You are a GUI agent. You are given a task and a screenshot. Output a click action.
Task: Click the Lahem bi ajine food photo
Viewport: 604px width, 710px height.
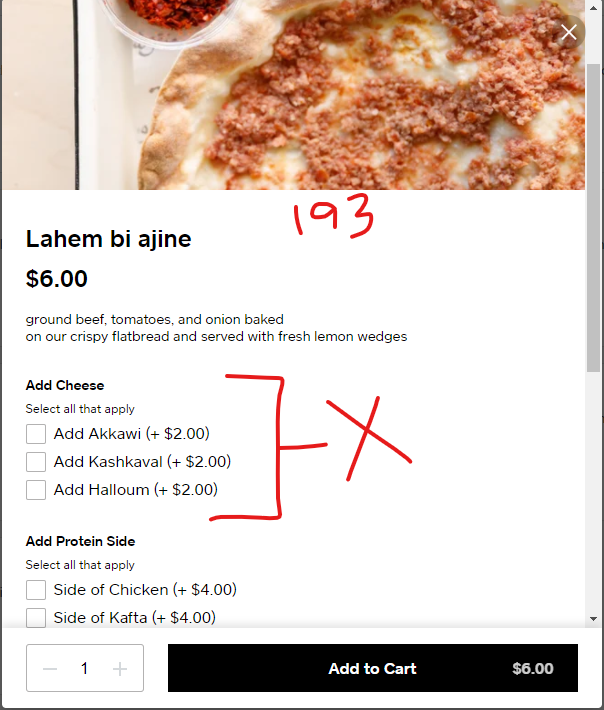click(x=293, y=95)
